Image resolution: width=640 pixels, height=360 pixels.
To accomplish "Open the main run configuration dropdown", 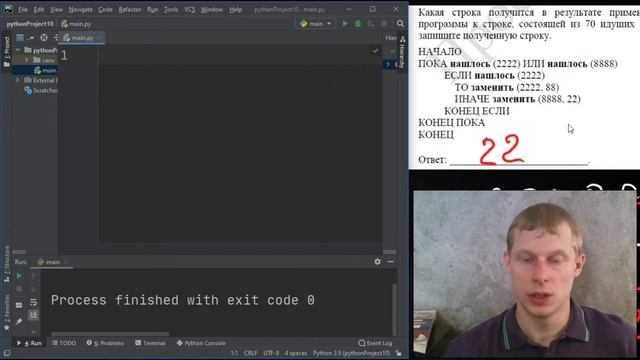I will tap(315, 24).
